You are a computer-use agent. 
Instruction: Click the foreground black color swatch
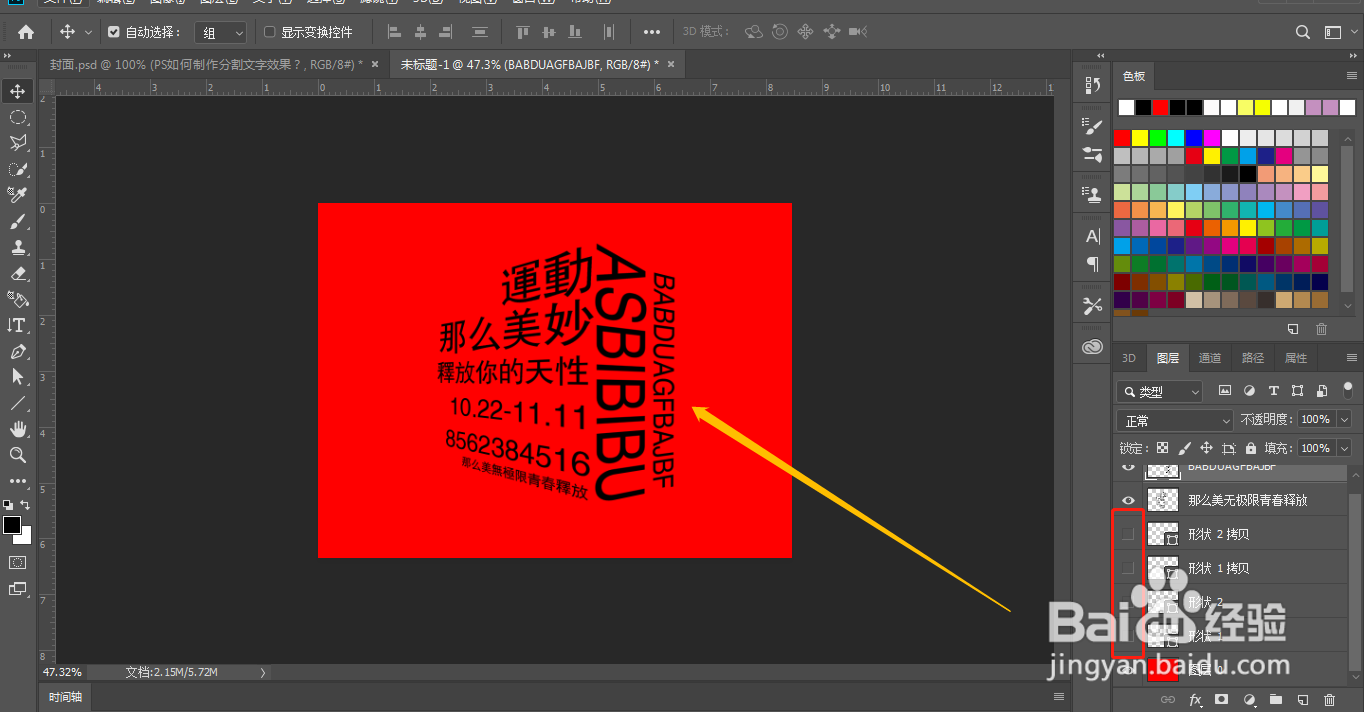tap(12, 526)
